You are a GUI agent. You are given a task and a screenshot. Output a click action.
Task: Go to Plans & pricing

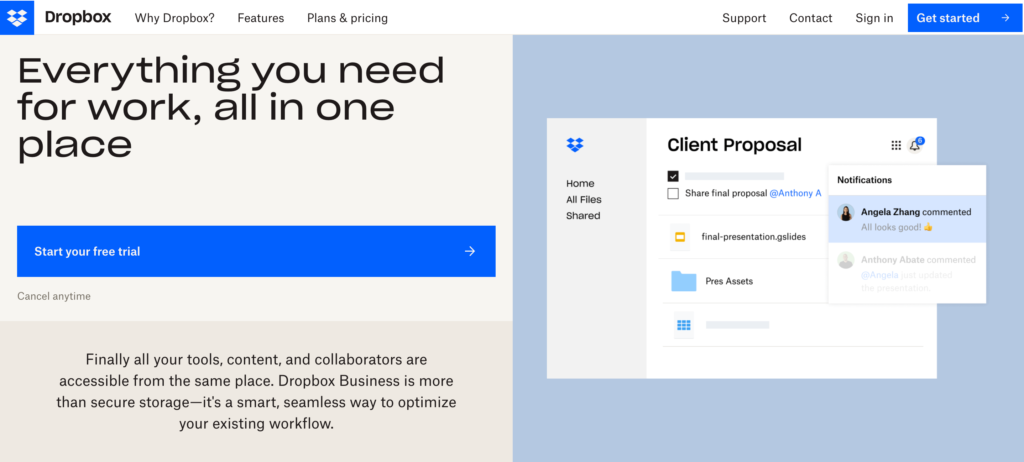point(347,18)
